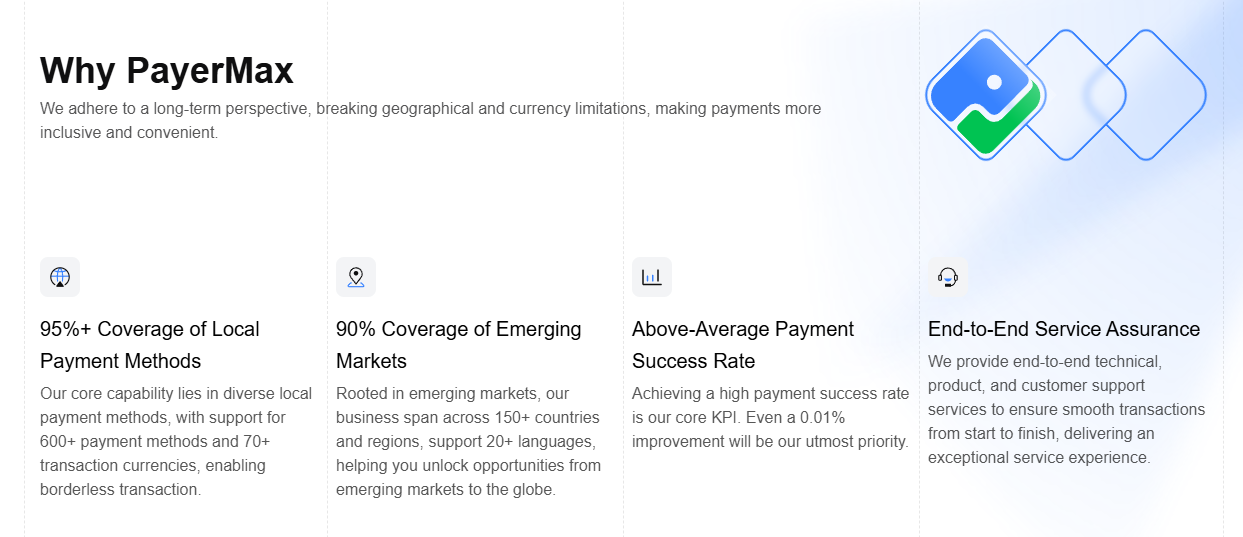Click the 0.01% improvement KPI description
The image size is (1243, 537).
click(x=771, y=417)
